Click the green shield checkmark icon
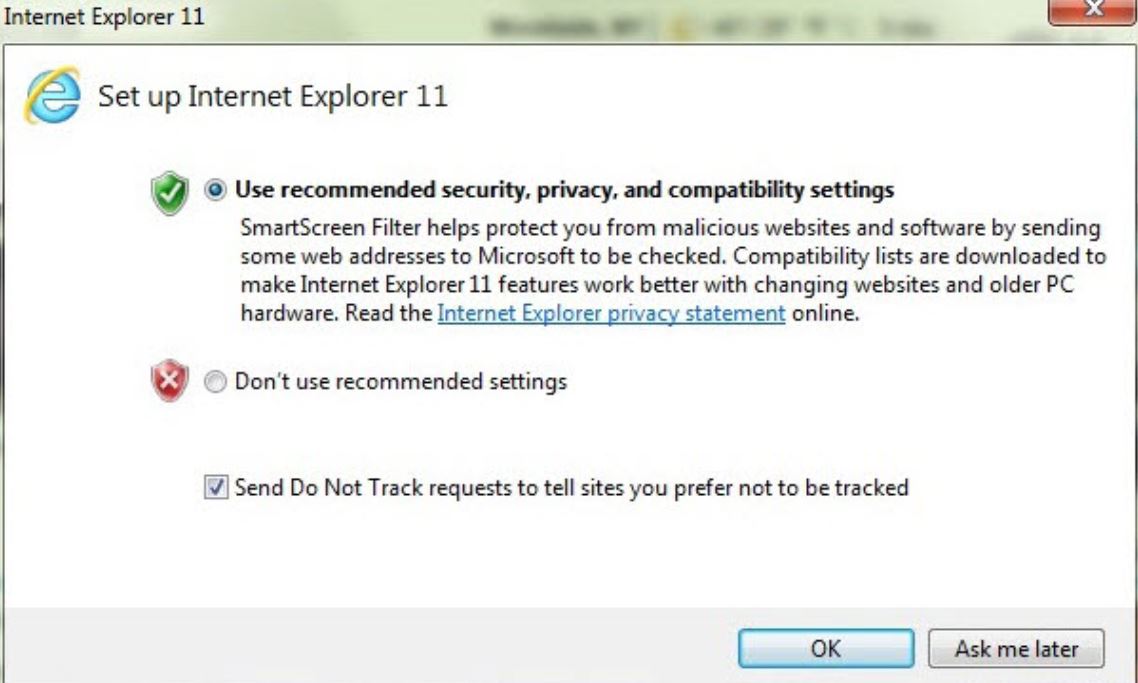 tap(170, 192)
